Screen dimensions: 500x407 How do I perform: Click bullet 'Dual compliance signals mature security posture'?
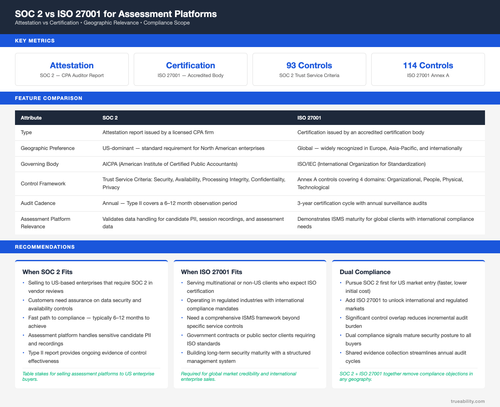click(x=408, y=339)
